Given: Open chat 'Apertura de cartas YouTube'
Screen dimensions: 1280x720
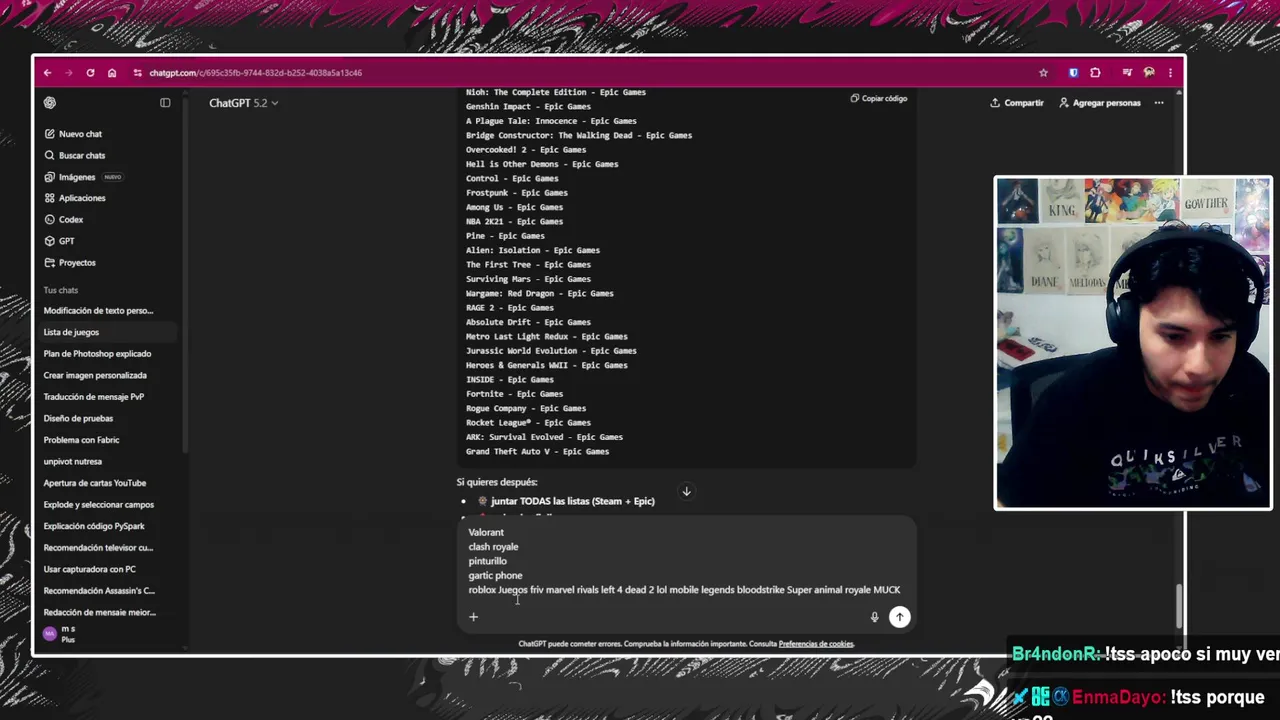Looking at the screenshot, I should pyautogui.click(x=94, y=483).
